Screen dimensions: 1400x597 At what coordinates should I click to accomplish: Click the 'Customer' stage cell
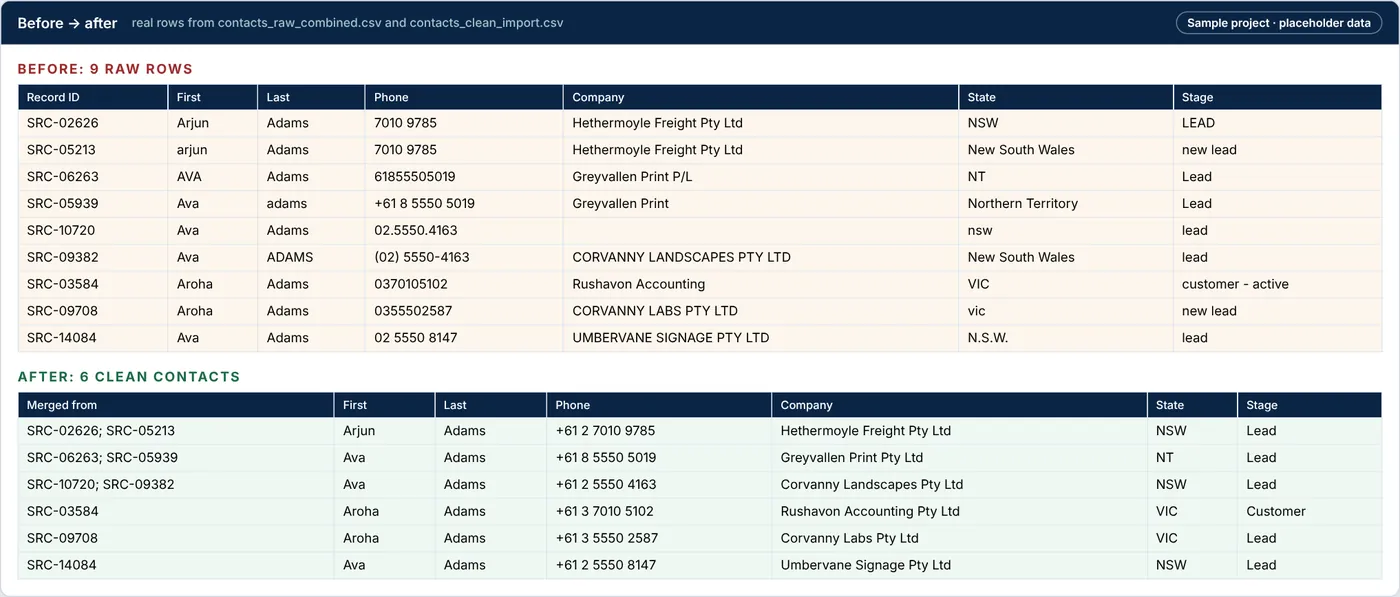[1310, 512]
